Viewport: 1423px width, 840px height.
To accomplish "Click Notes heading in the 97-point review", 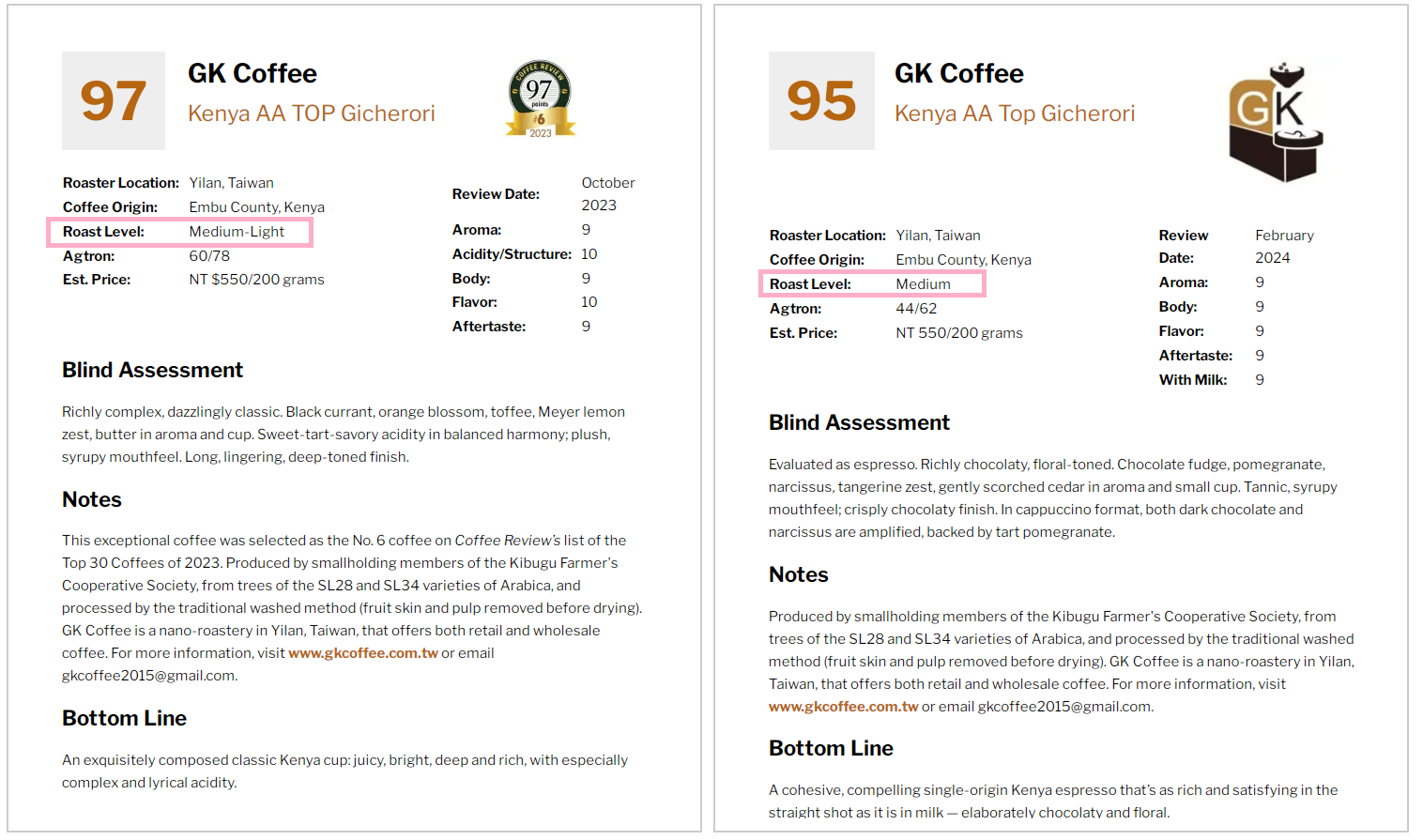I will point(92,500).
